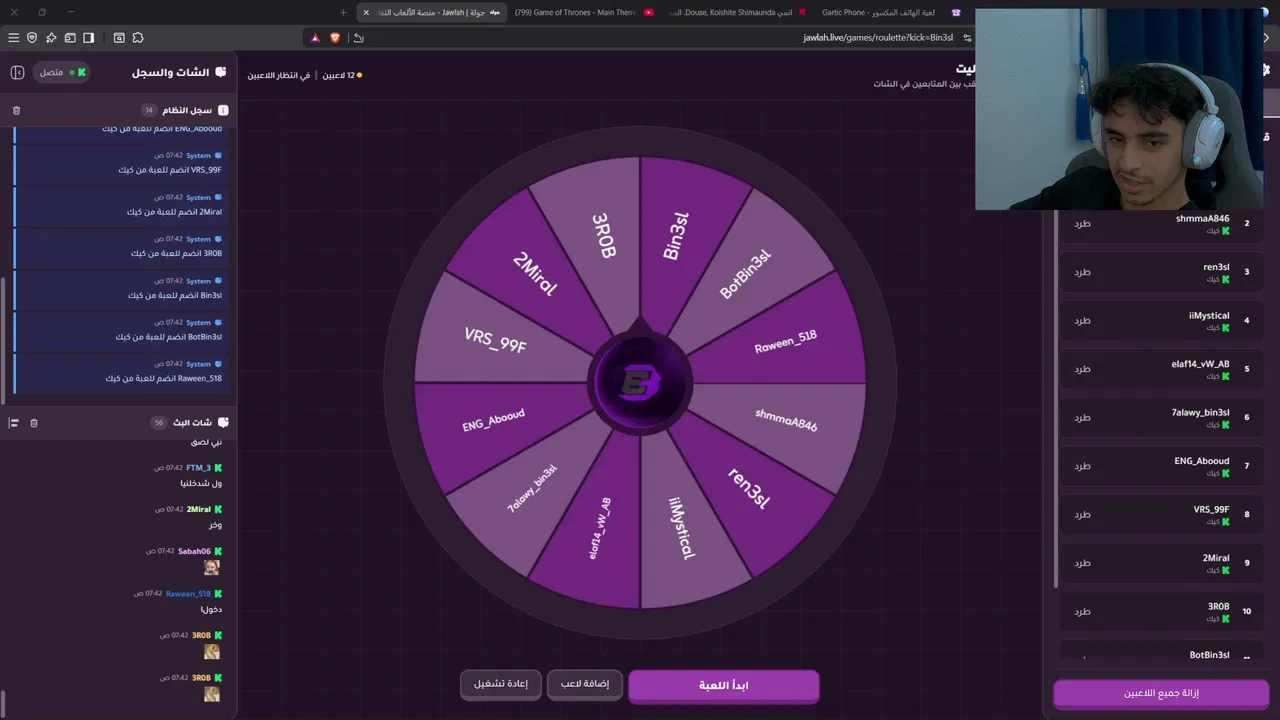This screenshot has height=720, width=1280.
Task: Click the stream chat bubble header icon
Action: pyautogui.click(x=223, y=423)
